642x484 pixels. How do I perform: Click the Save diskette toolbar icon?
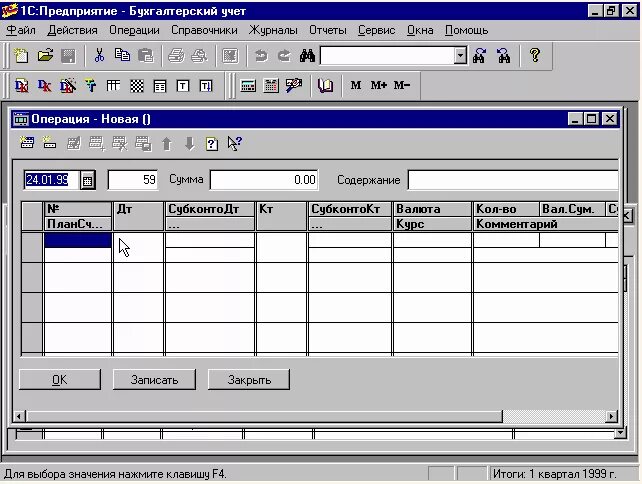tap(68, 55)
